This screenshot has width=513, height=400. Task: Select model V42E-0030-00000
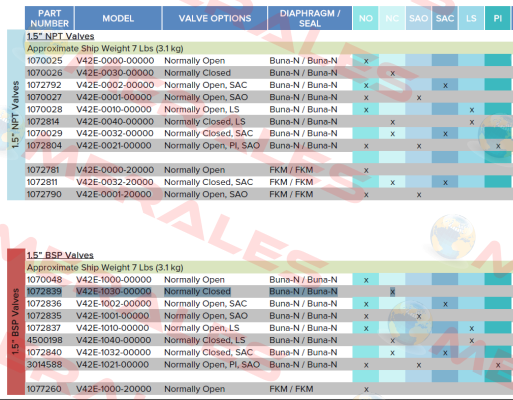pos(115,73)
